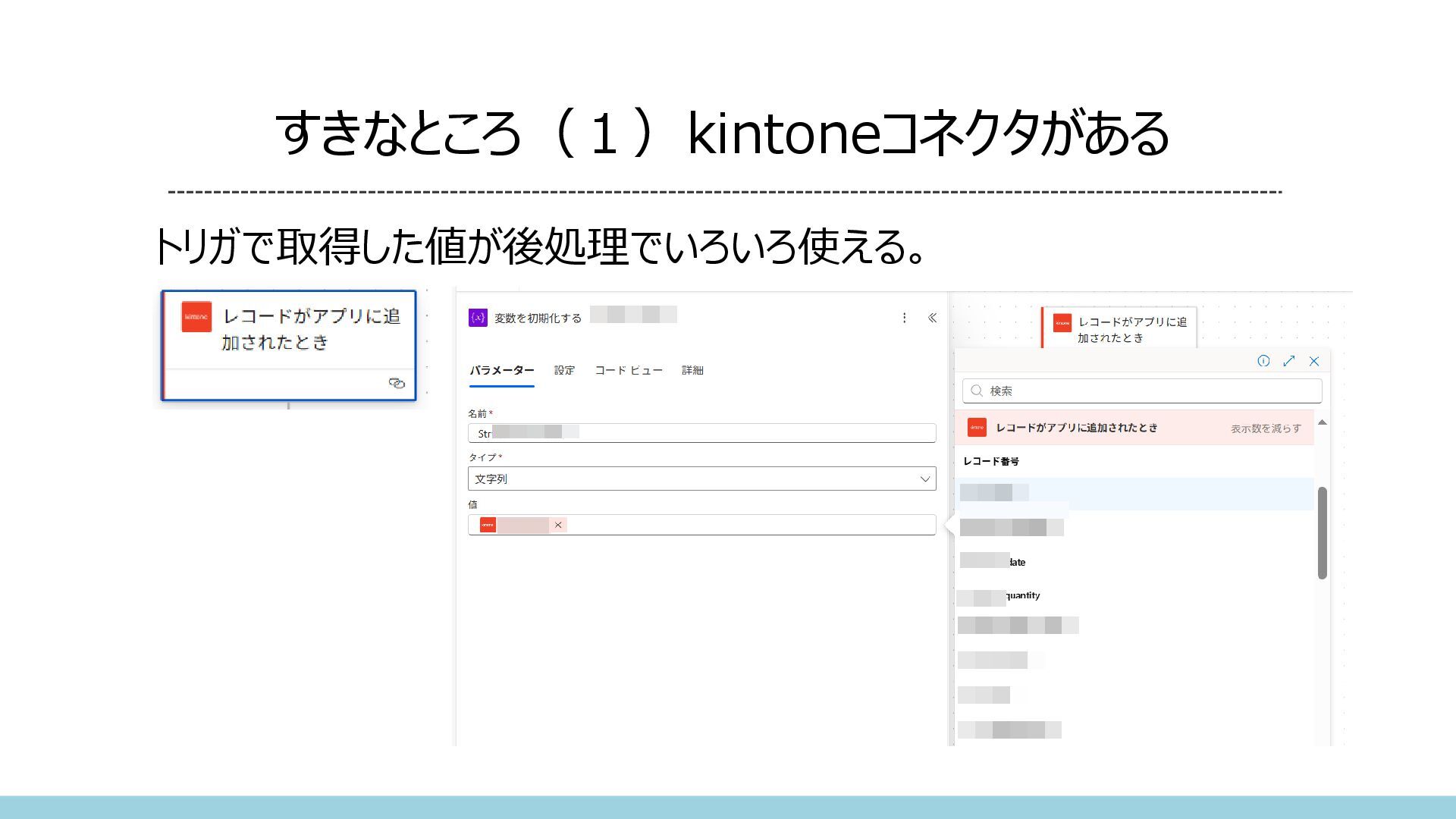Switch to the 設定 tab
The height and width of the screenshot is (819, 1456).
[x=564, y=370]
